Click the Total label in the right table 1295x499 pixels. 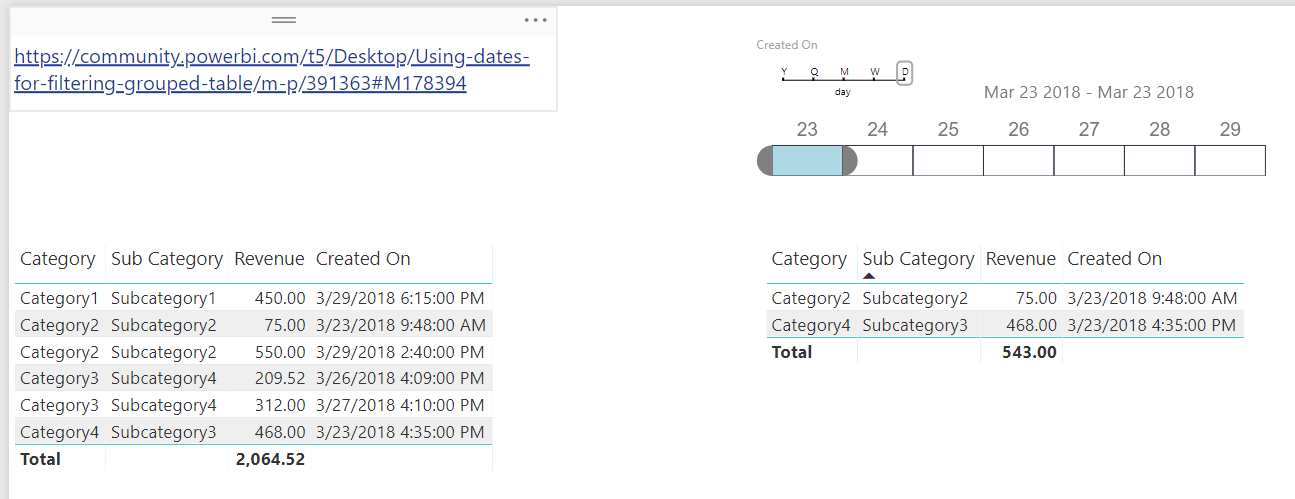(x=791, y=352)
